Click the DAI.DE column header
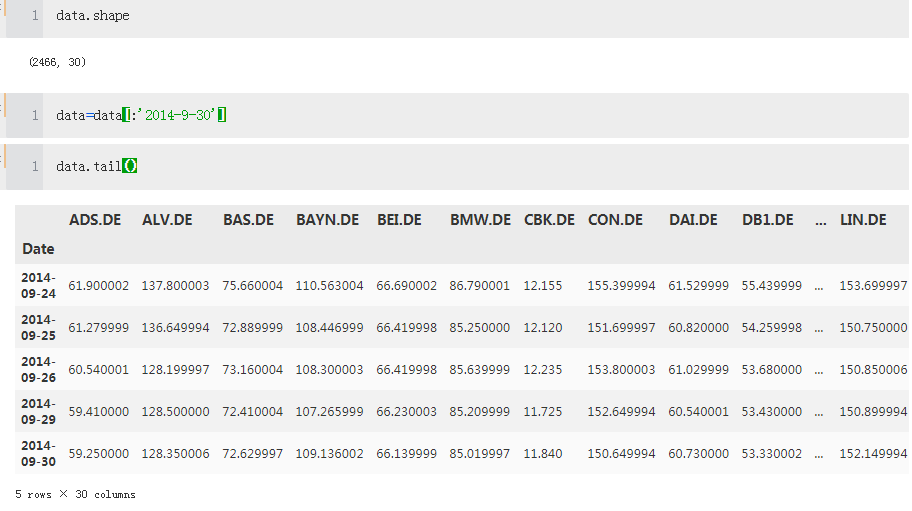 (x=693, y=220)
